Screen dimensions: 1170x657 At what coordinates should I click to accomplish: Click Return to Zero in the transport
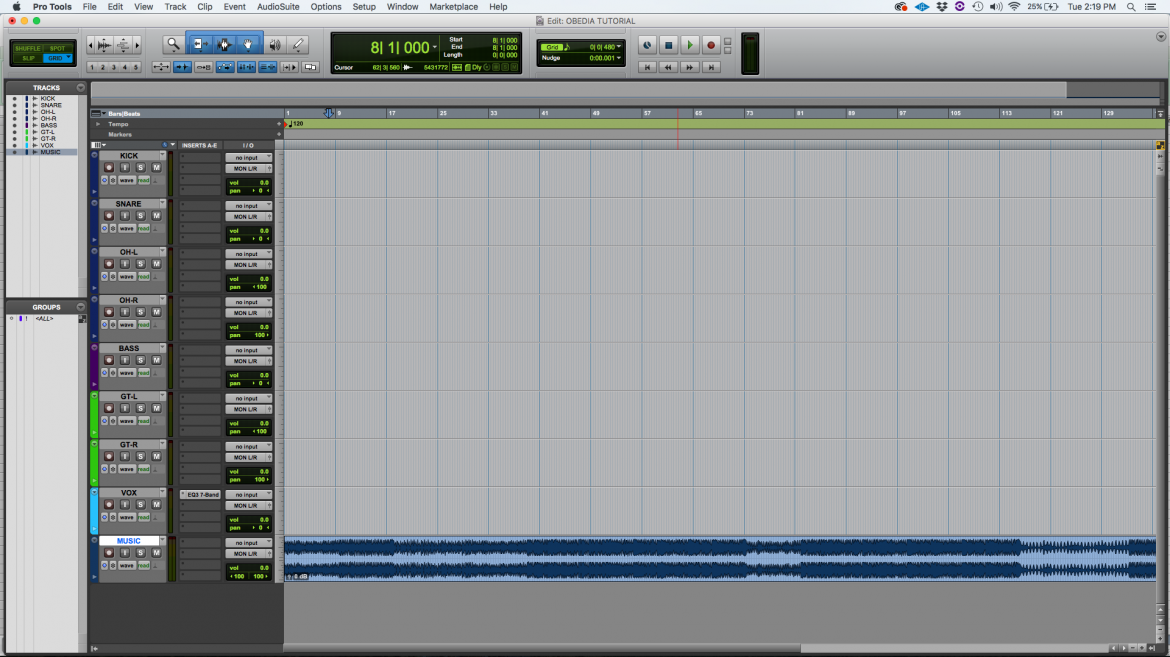648,67
